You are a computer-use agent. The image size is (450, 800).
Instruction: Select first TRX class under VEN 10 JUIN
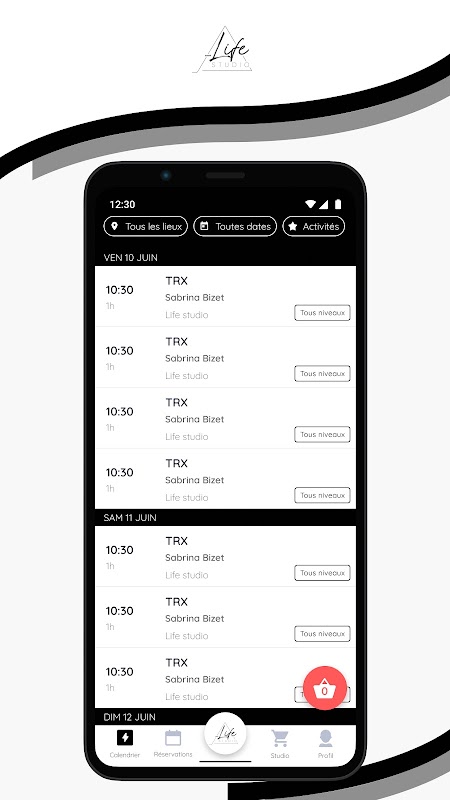pos(226,296)
